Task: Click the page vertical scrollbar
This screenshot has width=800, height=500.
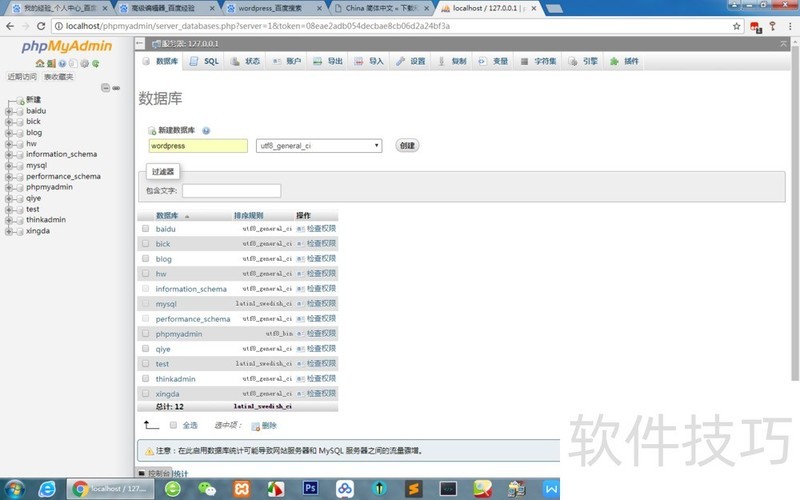Action: tap(795, 214)
